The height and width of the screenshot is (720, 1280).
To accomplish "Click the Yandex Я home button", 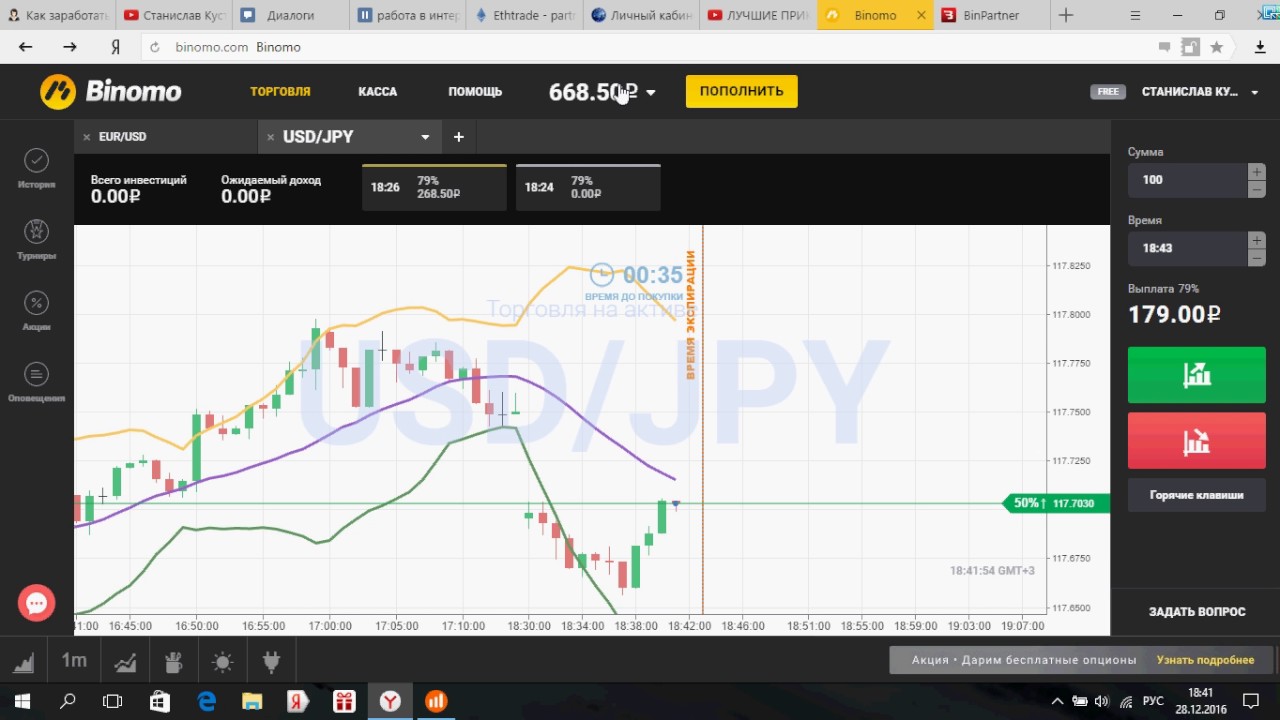I will (x=116, y=47).
